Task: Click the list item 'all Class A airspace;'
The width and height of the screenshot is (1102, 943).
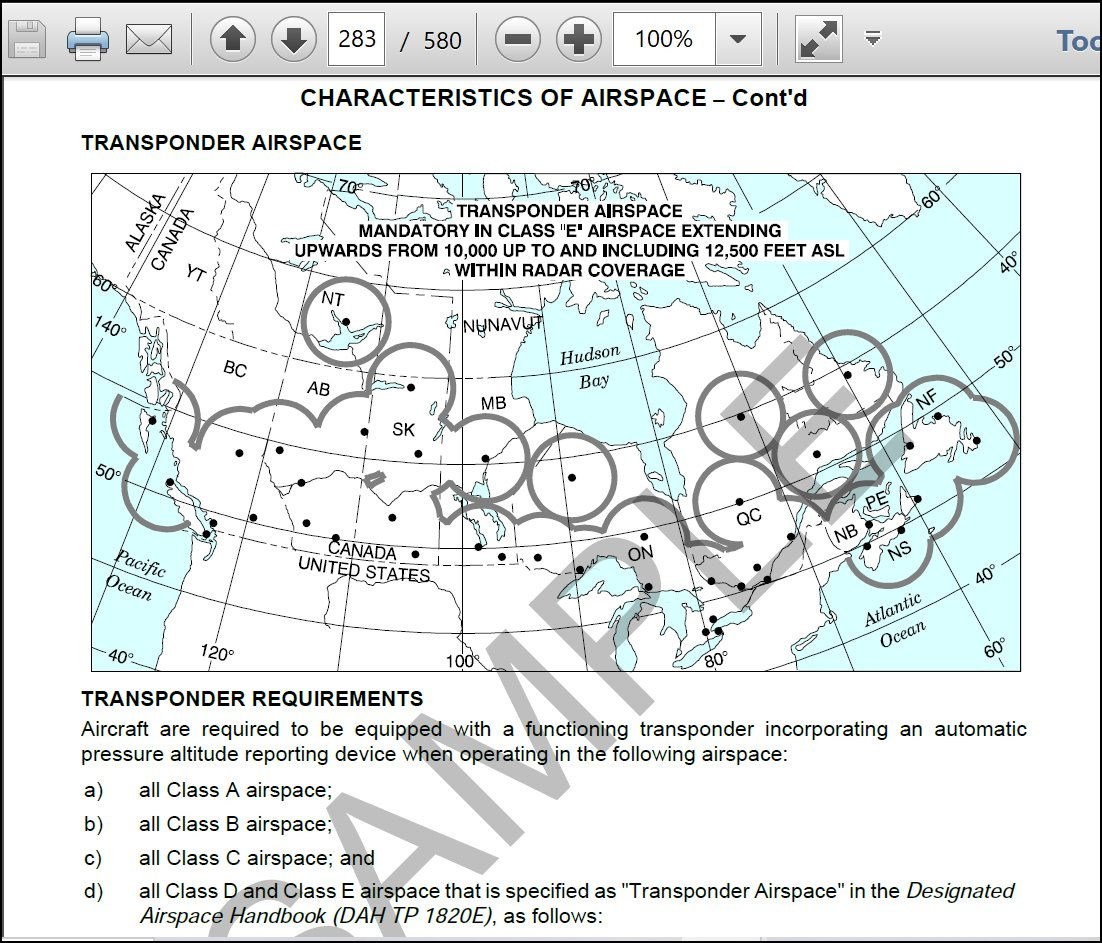Action: 235,790
